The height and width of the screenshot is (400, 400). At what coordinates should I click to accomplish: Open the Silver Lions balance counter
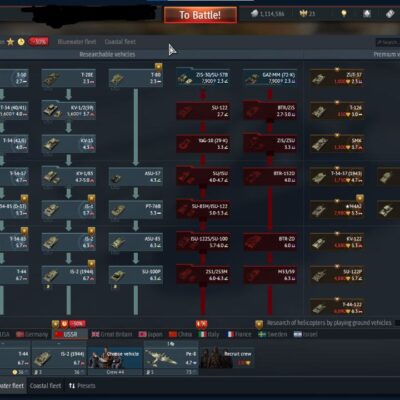(x=268, y=14)
